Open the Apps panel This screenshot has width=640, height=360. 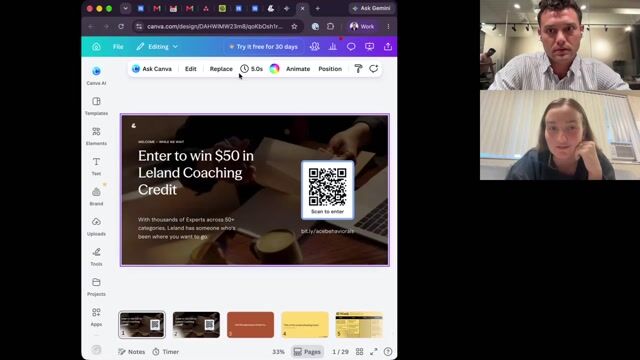pyautogui.click(x=96, y=317)
